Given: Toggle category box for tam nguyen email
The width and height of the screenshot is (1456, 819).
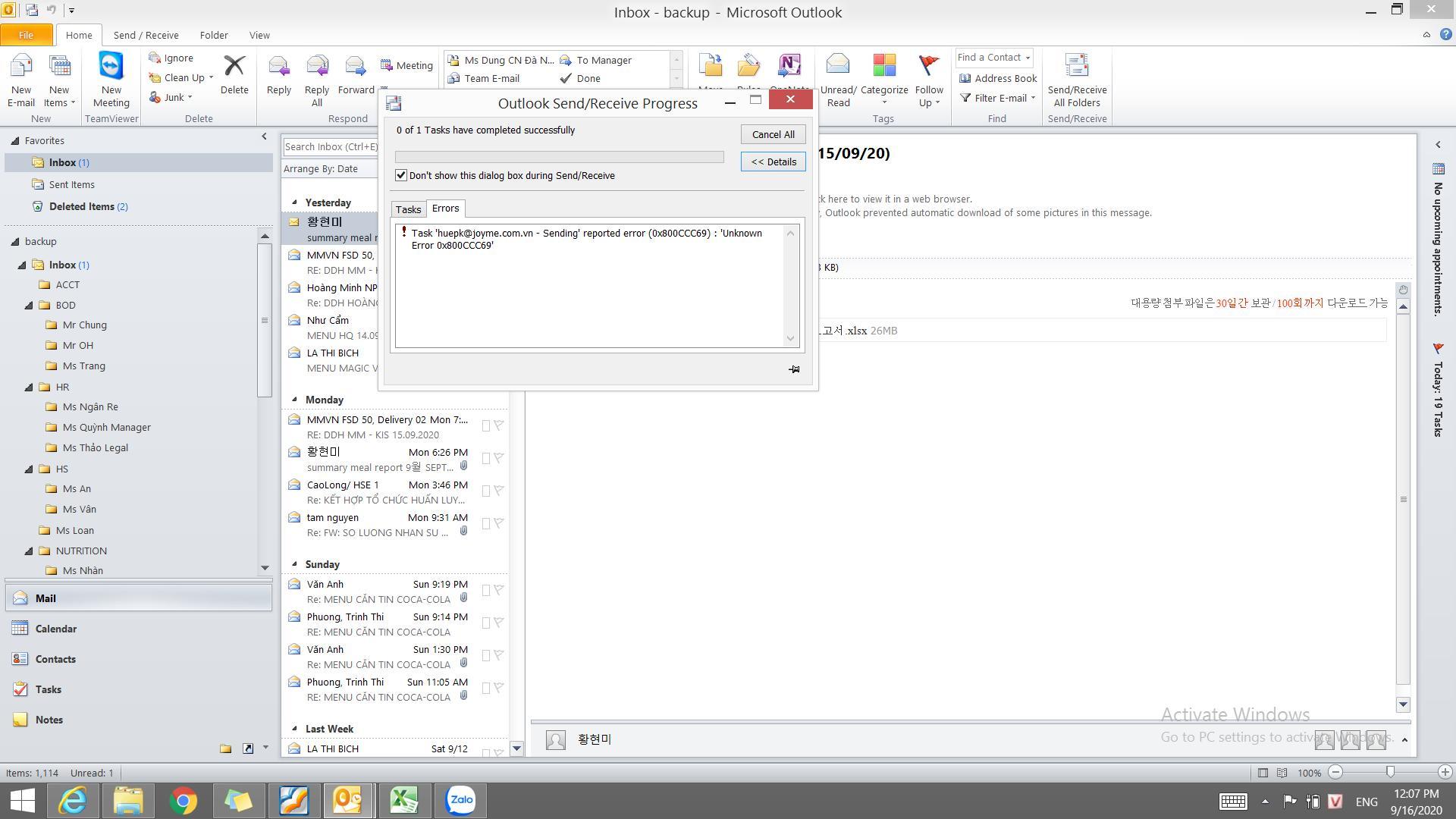Looking at the screenshot, I should (x=486, y=523).
